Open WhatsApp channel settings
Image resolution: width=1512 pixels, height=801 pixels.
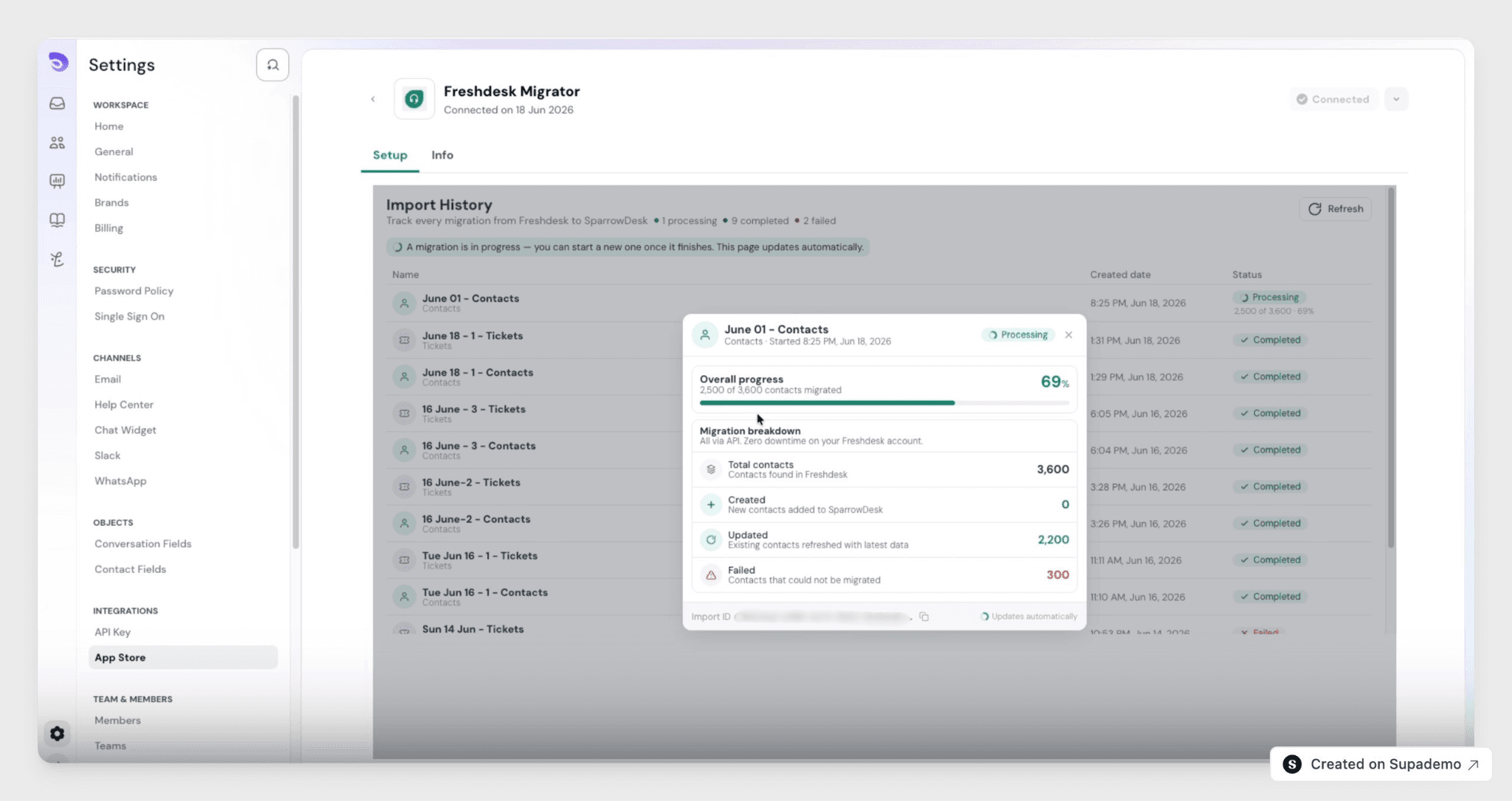coord(120,481)
